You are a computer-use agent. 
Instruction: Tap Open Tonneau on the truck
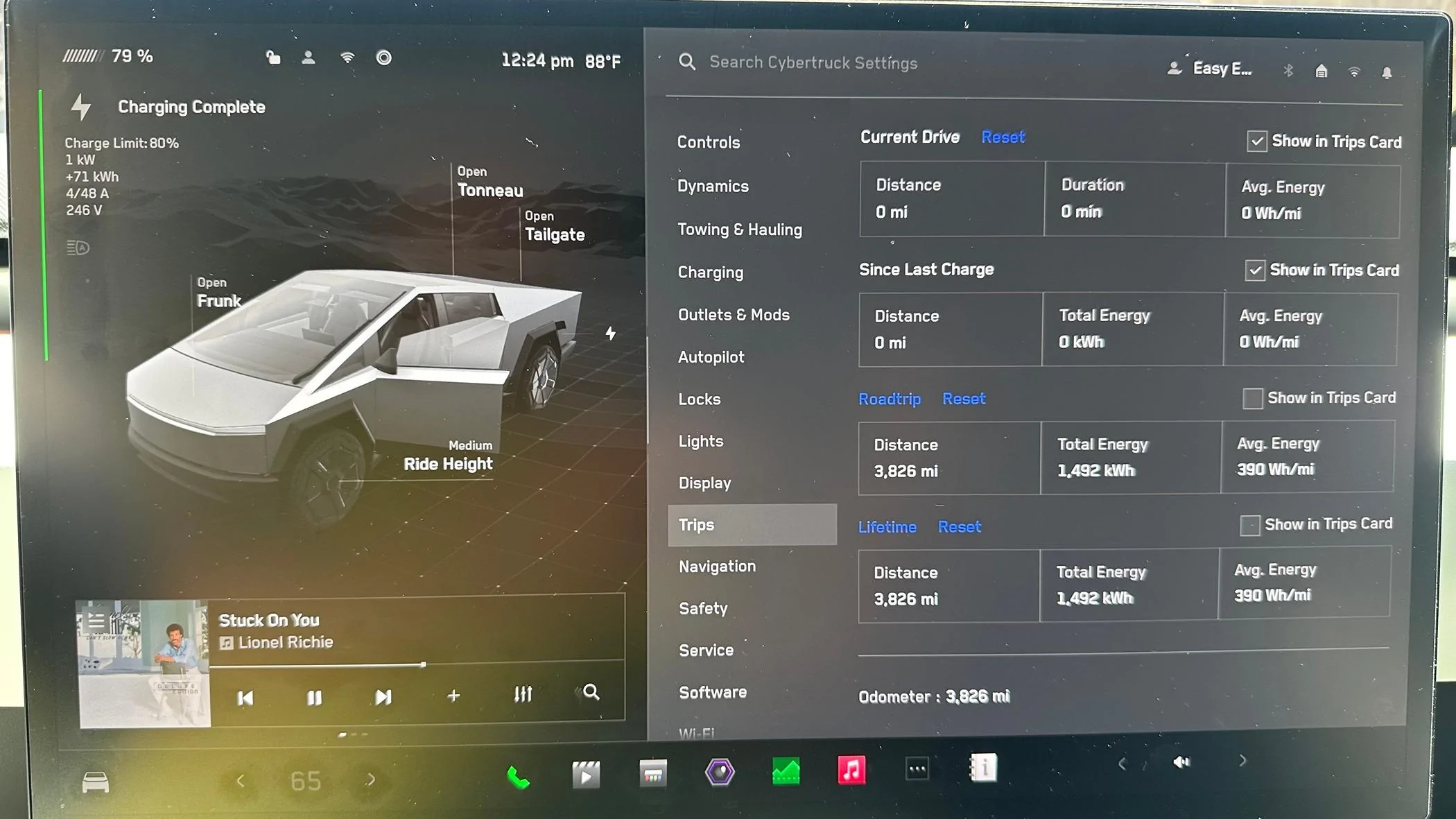point(489,182)
